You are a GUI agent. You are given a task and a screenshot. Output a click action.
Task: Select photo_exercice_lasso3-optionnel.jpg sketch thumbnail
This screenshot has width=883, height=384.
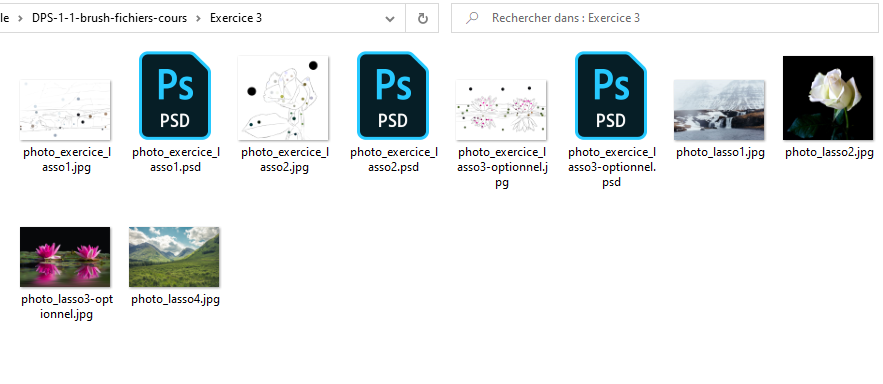(x=501, y=110)
